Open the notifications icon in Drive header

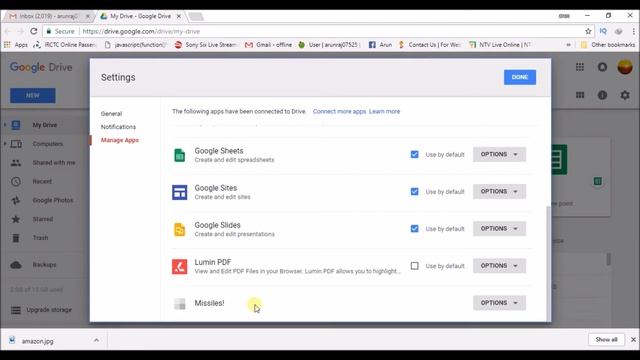pyautogui.click(x=602, y=67)
